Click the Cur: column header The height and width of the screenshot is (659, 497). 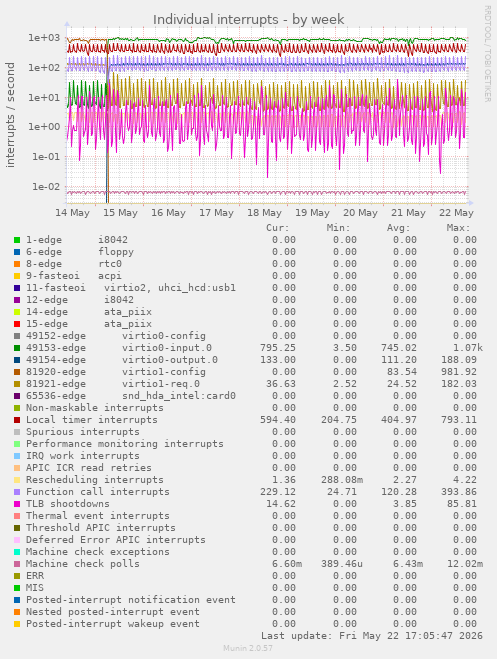[x=278, y=228]
